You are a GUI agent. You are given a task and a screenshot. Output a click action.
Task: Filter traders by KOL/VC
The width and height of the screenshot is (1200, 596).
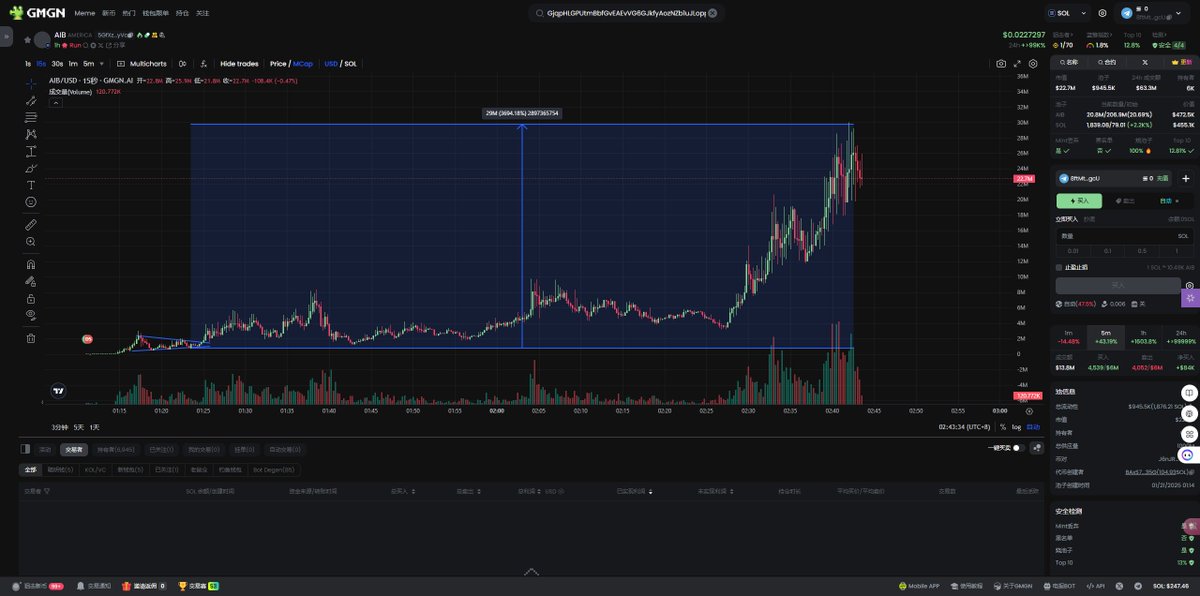pyautogui.click(x=96, y=469)
